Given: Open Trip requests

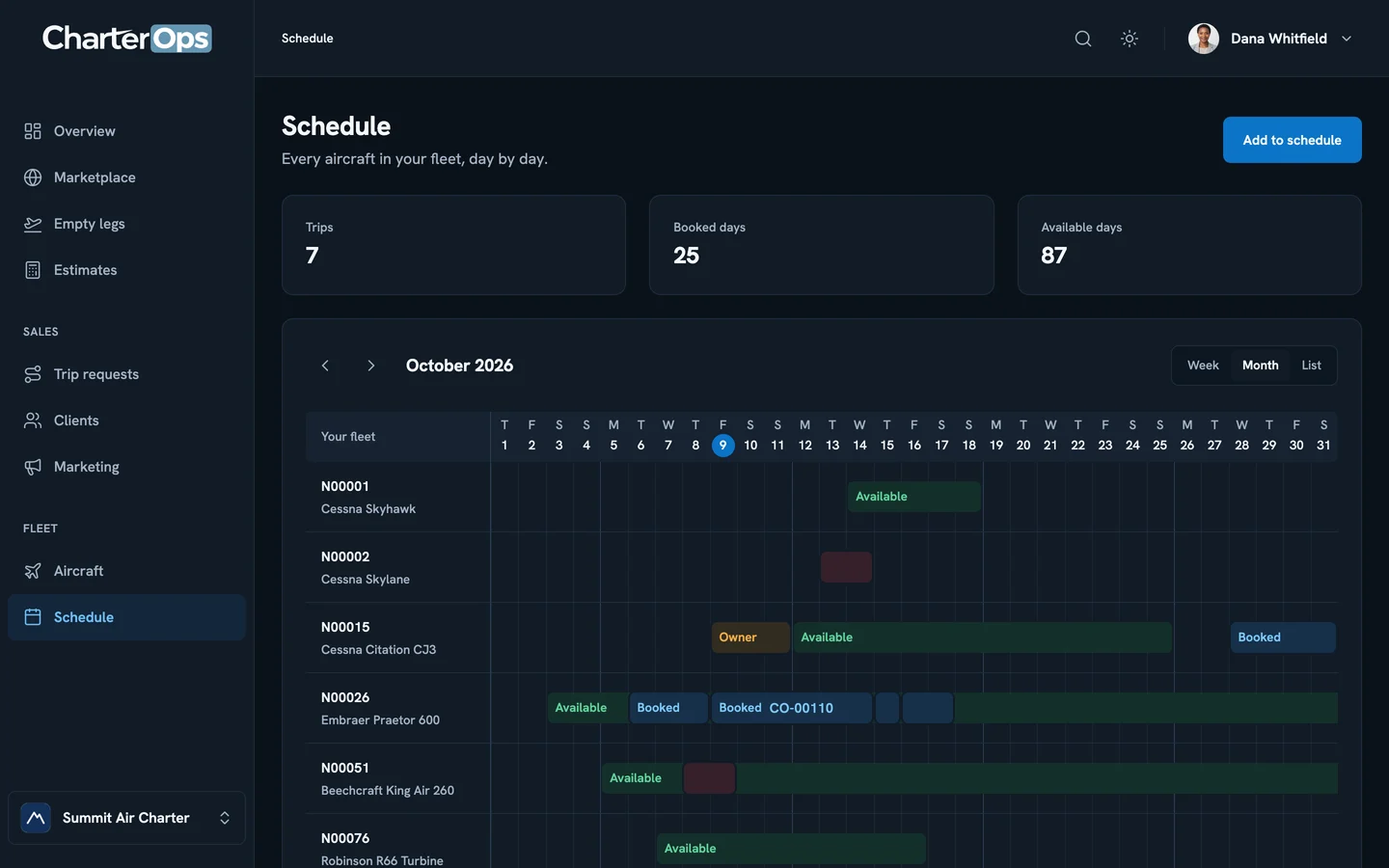Looking at the screenshot, I should click(126, 374).
